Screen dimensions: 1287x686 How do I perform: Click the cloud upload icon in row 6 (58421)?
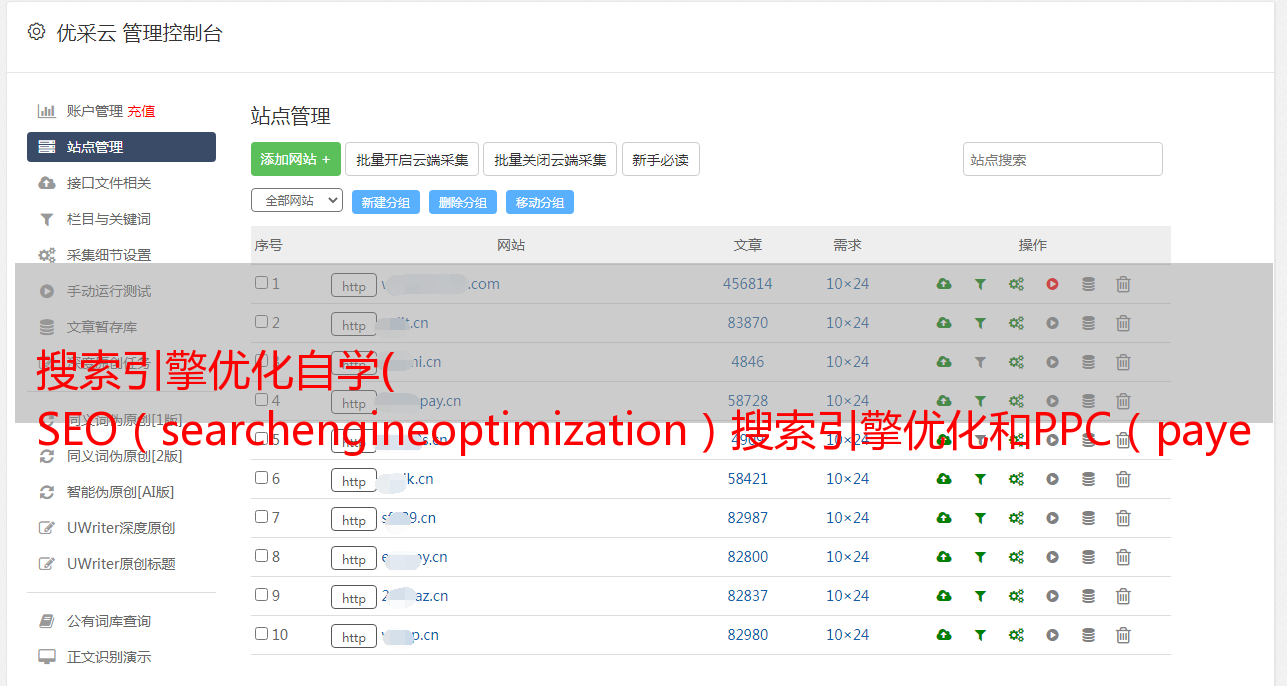pos(944,479)
